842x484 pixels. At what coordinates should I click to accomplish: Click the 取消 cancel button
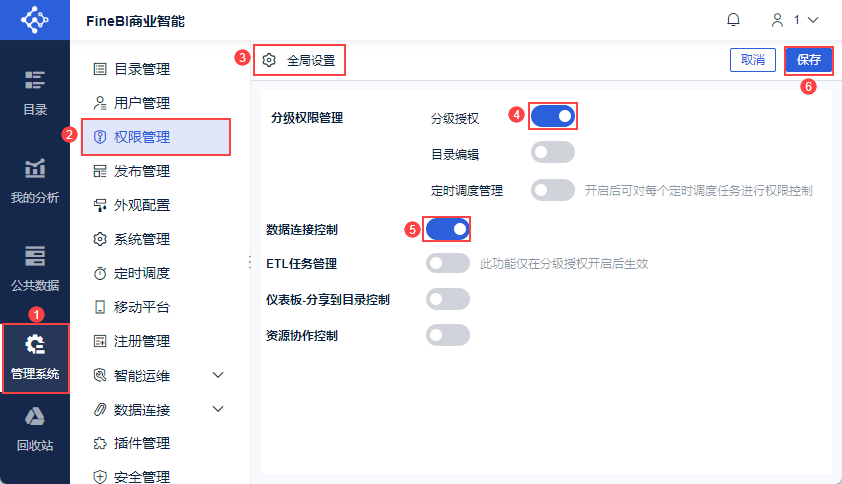click(753, 60)
